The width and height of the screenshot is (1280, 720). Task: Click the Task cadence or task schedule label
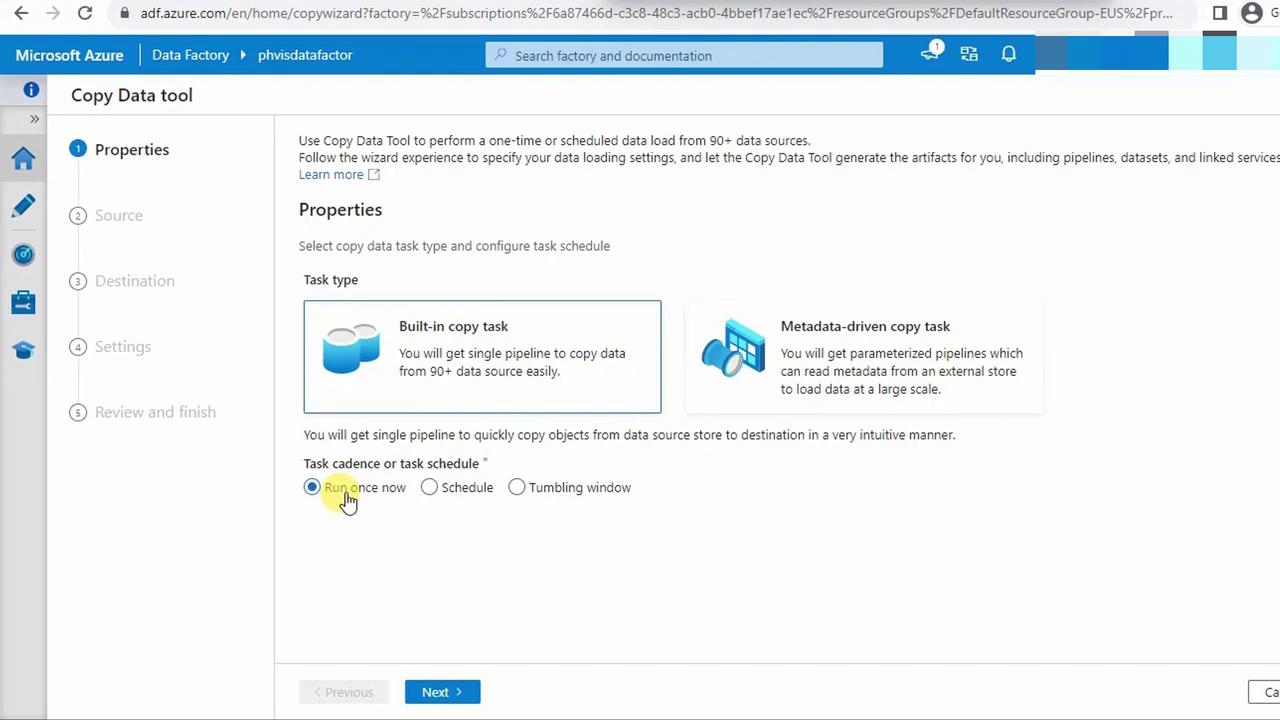point(391,464)
